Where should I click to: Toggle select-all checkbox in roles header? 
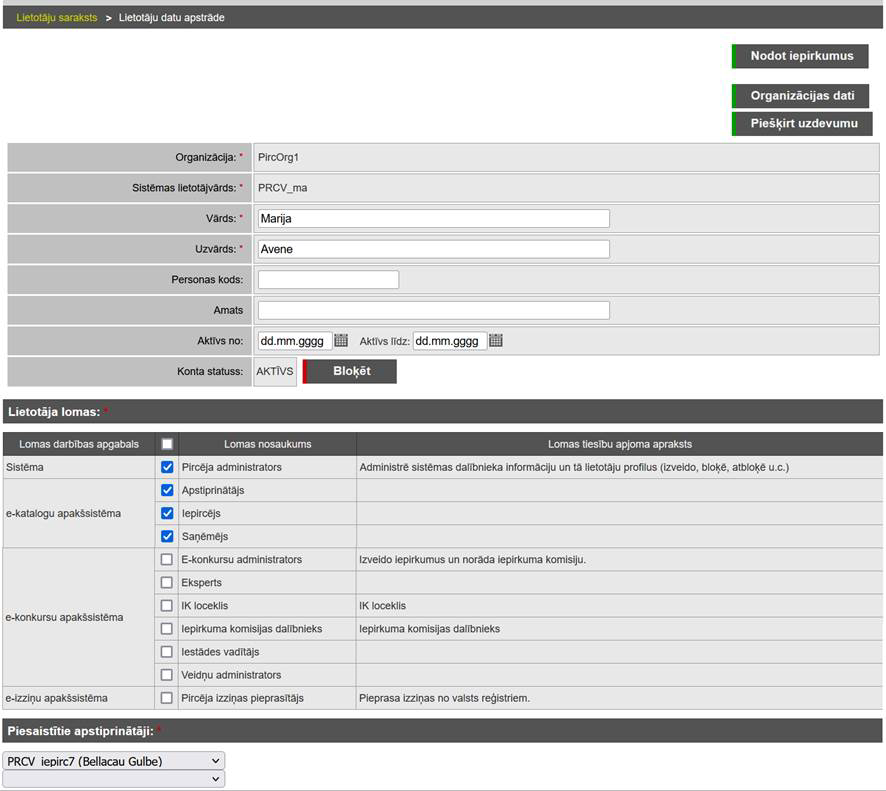167,444
